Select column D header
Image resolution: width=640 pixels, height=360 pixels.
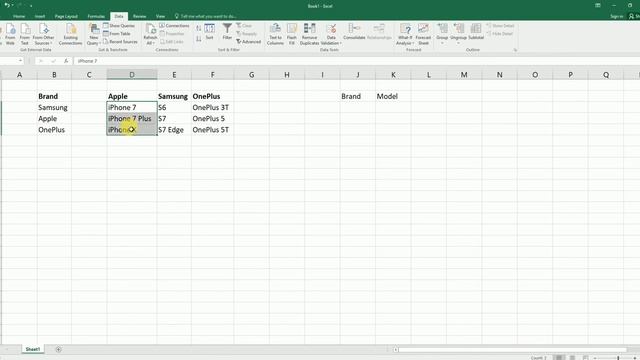(x=132, y=75)
